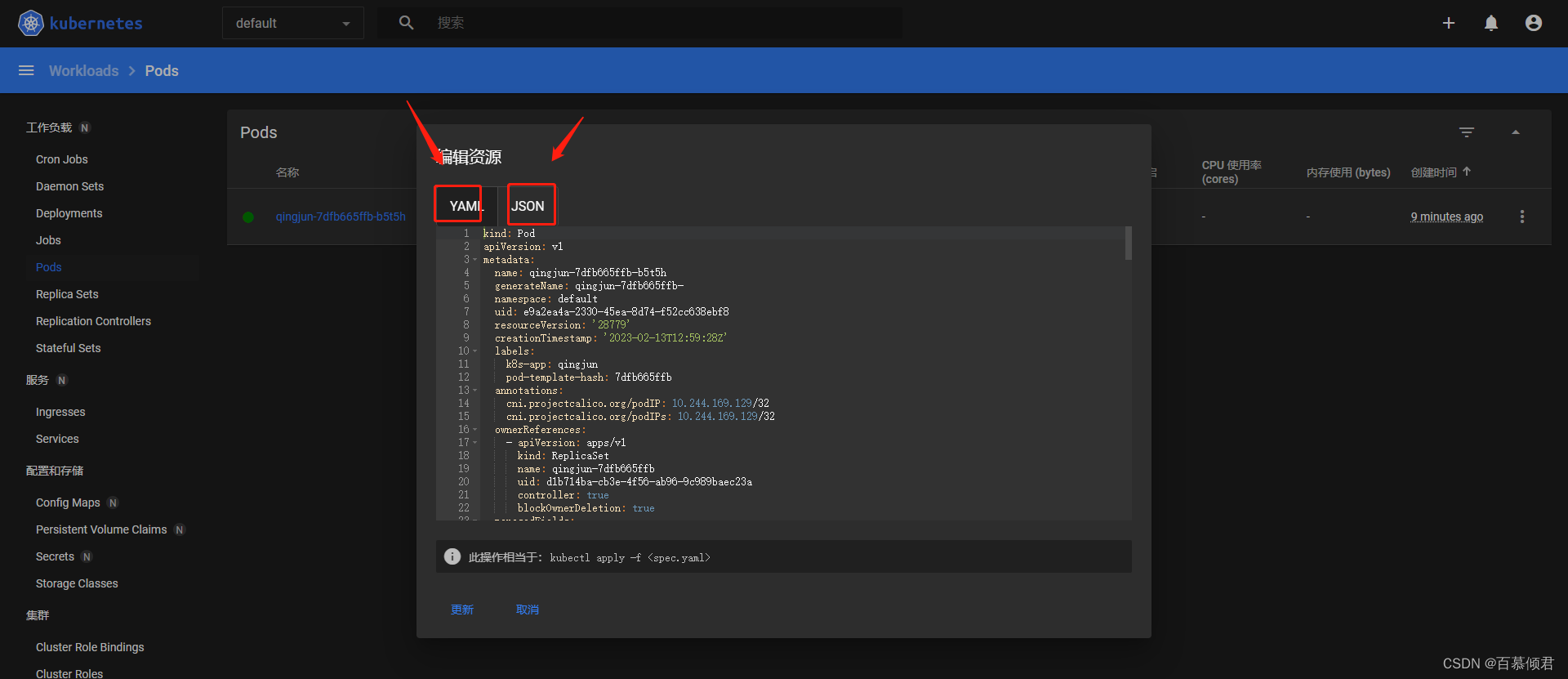This screenshot has width=1568, height=679.
Task: Sort by creation time arrow
Action: pyautogui.click(x=1467, y=172)
